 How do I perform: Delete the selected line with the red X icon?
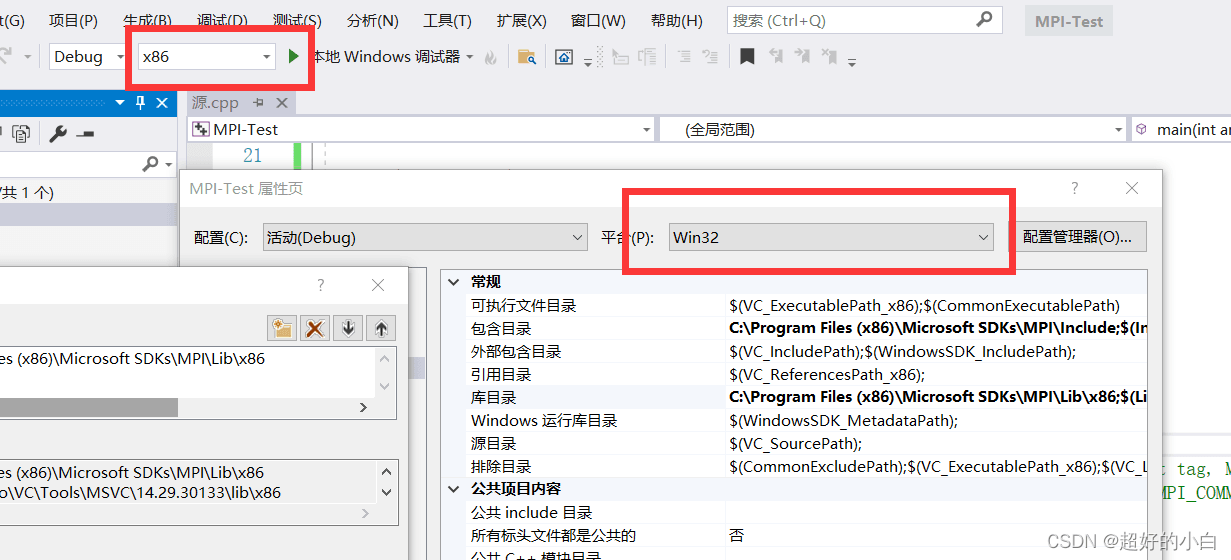pos(315,328)
